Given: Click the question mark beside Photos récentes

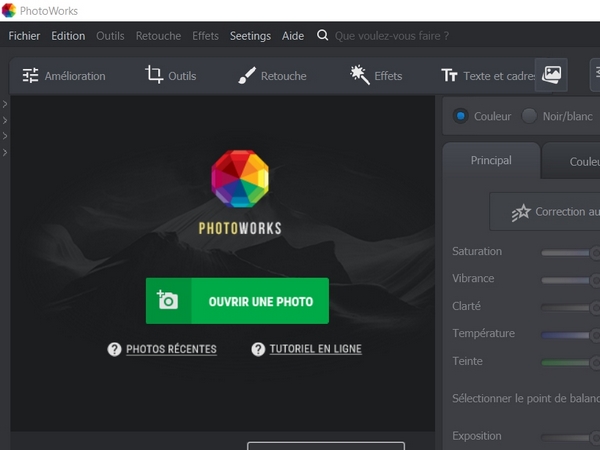Looking at the screenshot, I should 114,349.
